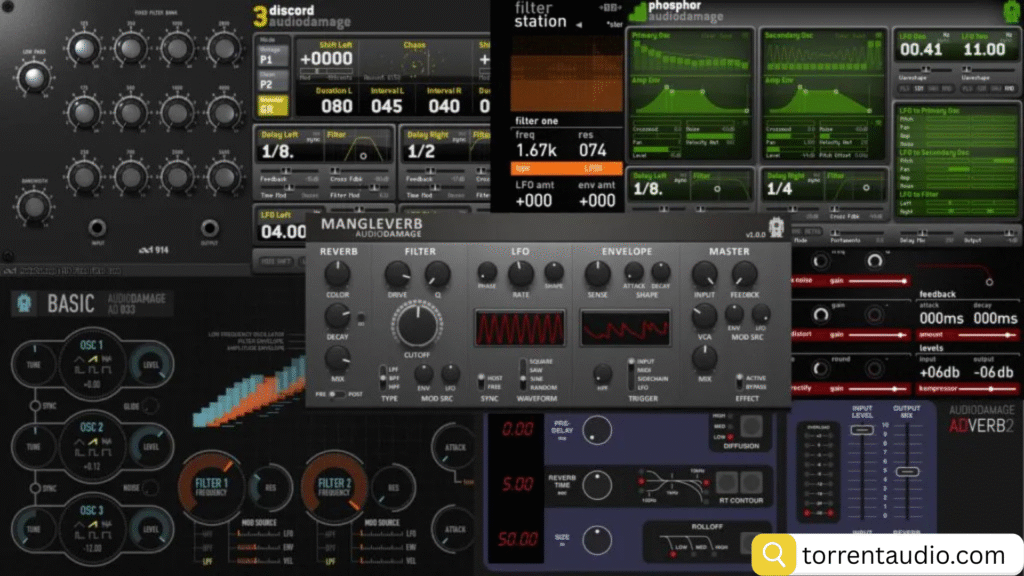The width and height of the screenshot is (1024, 576).
Task: Click the Mangleverb LFO waveform display
Action: click(x=518, y=329)
